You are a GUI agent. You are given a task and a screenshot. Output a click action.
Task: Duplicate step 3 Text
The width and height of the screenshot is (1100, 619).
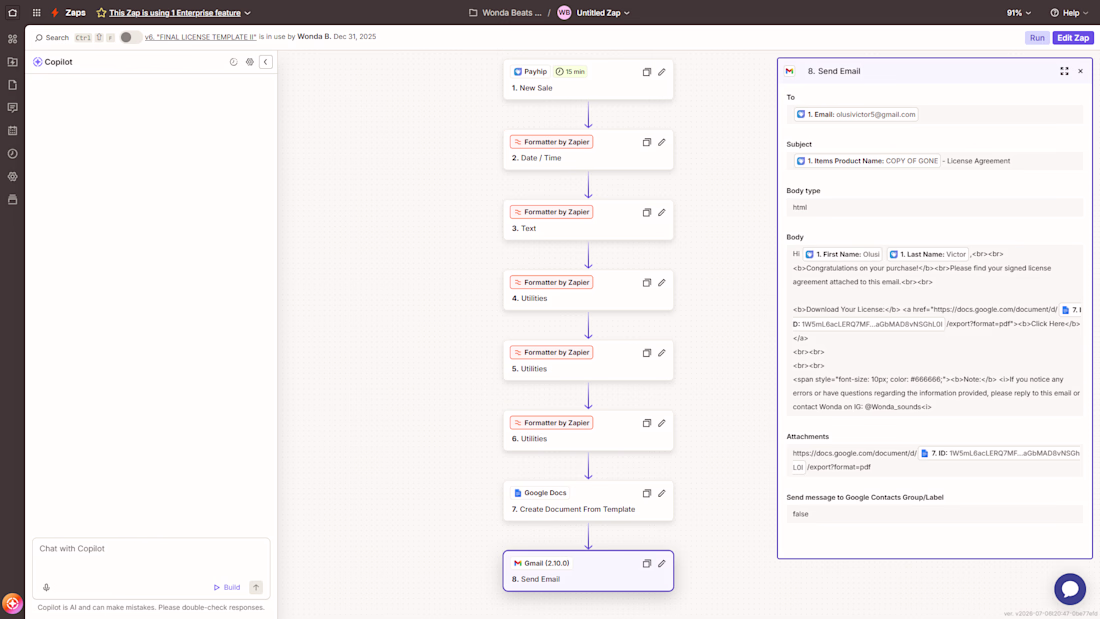(x=647, y=212)
